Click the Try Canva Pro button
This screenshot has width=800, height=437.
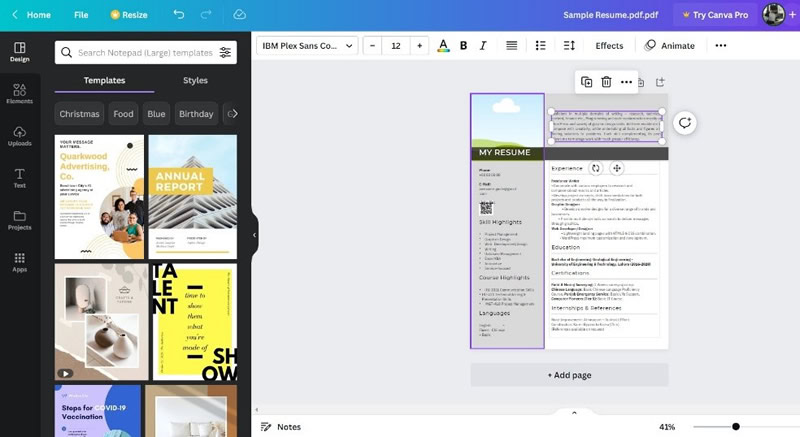(715, 15)
